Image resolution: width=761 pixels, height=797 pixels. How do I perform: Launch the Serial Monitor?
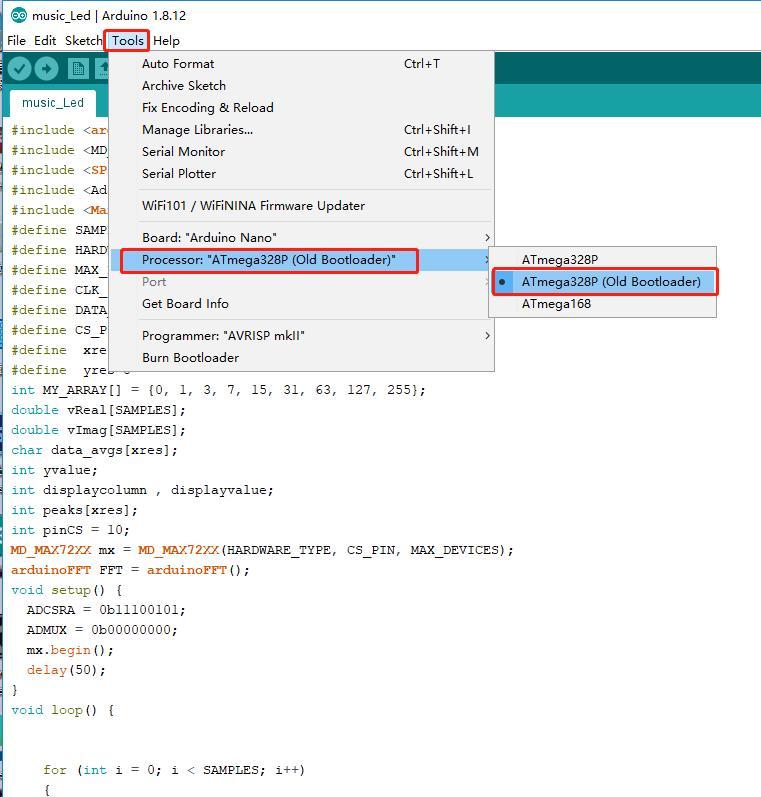301,151
